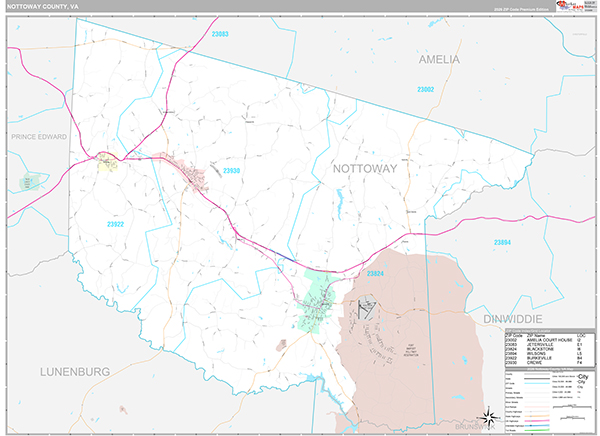Select ZIP code label 23930
600x436 pixels.
(x=232, y=170)
